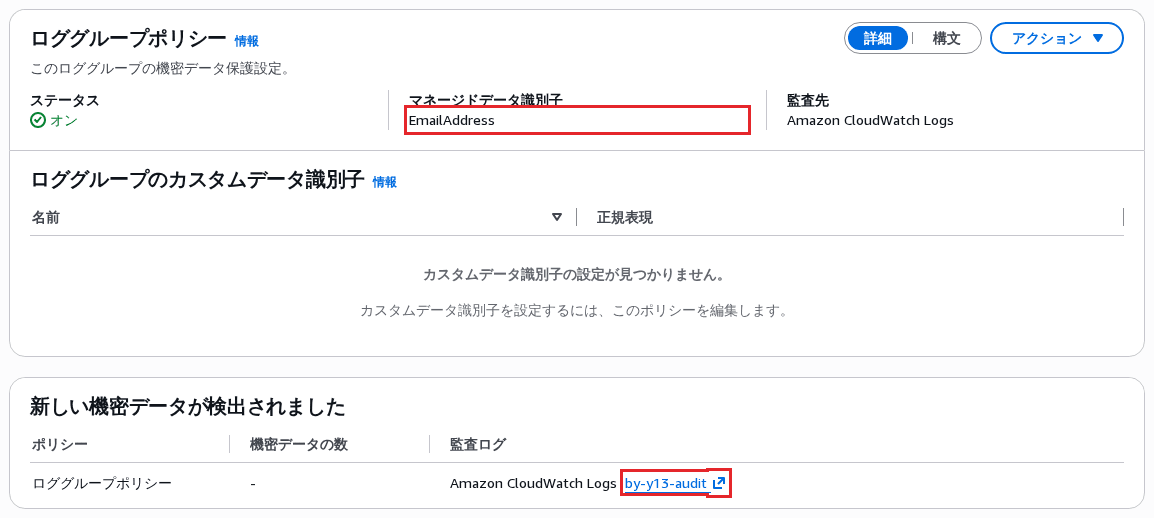The height and width of the screenshot is (518, 1154).
Task: Click the 正規表現 column header
Action: coord(624,217)
